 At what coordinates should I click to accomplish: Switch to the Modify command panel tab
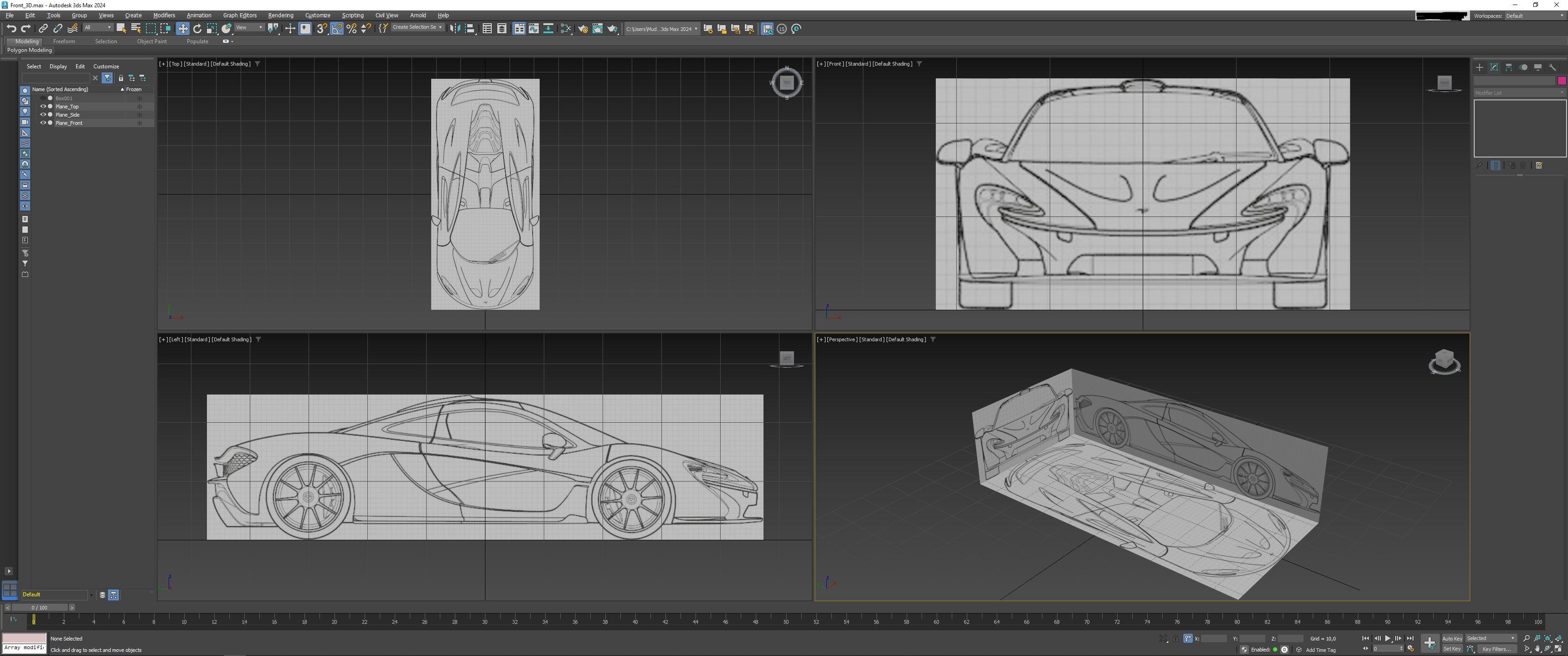point(1494,67)
